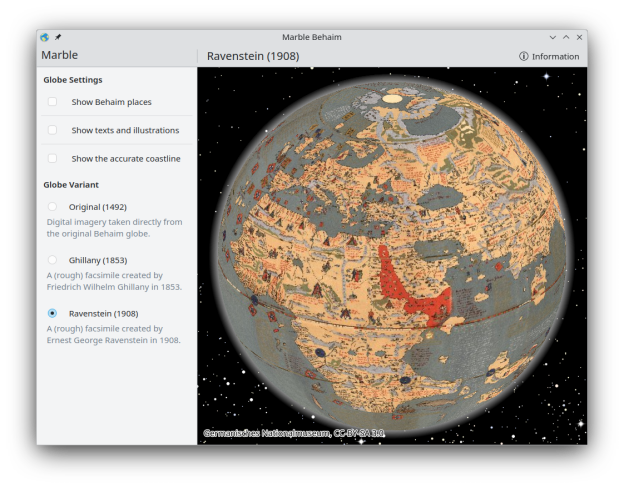Image resolution: width=624 pixels, height=488 pixels.
Task: Close the Marble Behaim window
Action: [x=579, y=37]
